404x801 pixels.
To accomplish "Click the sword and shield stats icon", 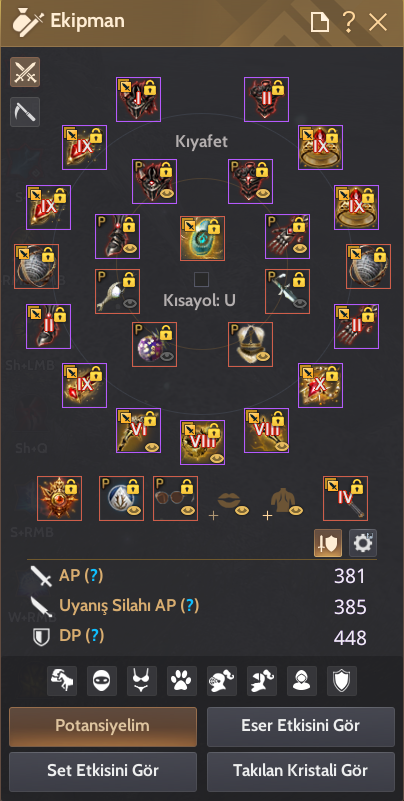I will click(328, 543).
